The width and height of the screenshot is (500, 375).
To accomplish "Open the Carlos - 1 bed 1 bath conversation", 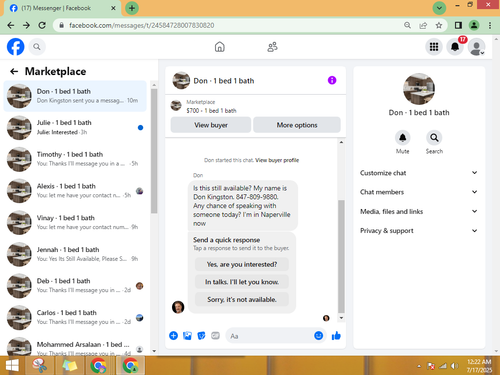I will tap(75, 317).
